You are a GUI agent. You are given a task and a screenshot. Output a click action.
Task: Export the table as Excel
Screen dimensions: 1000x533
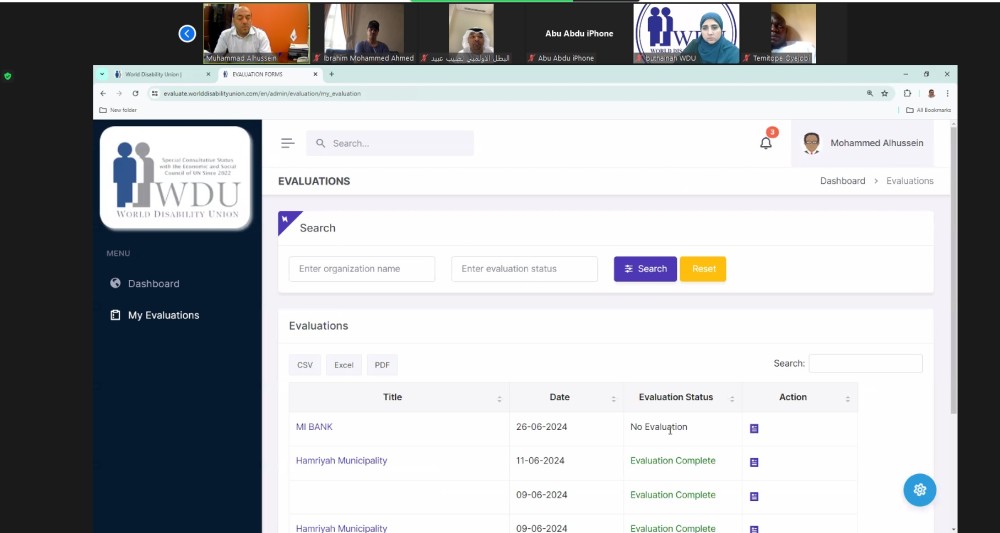pyautogui.click(x=344, y=365)
